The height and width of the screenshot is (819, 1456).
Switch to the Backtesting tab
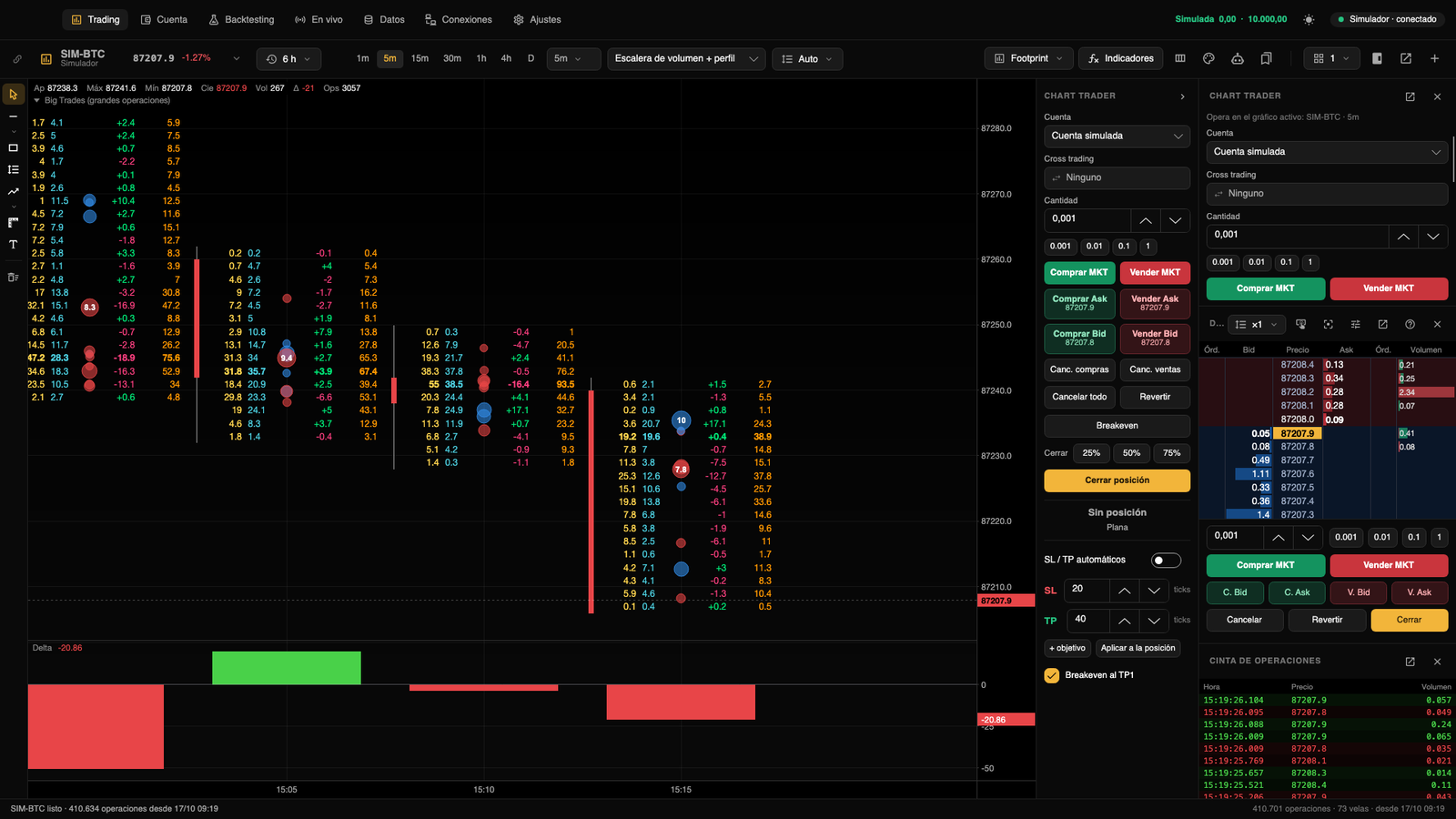pyautogui.click(x=241, y=19)
